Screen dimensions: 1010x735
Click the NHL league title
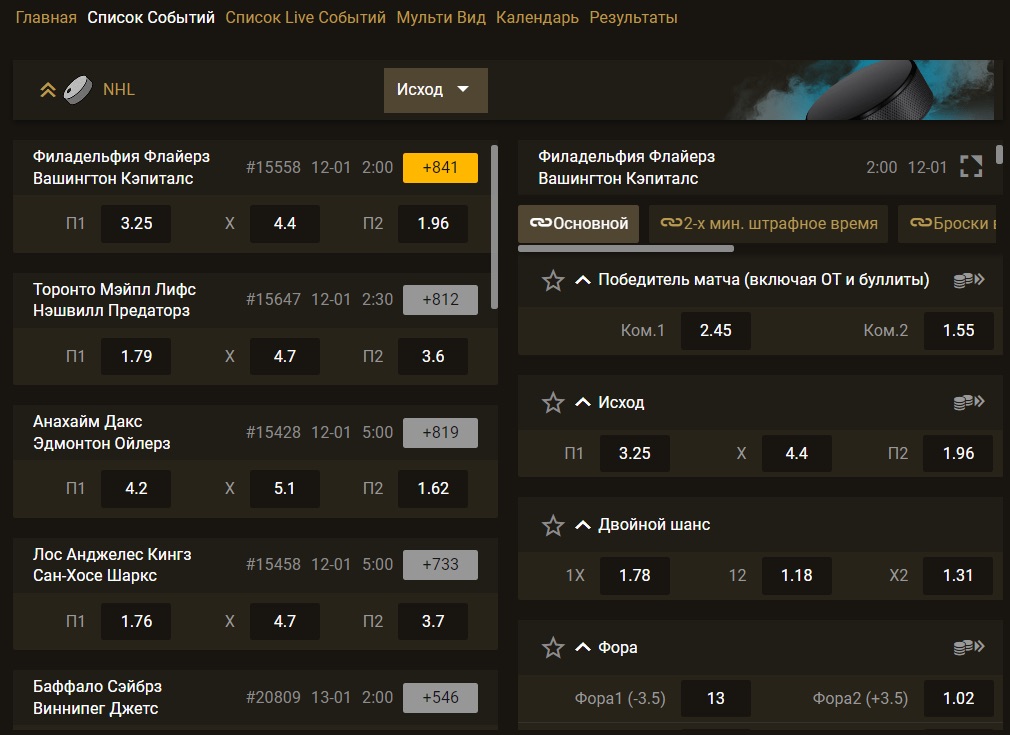click(119, 90)
